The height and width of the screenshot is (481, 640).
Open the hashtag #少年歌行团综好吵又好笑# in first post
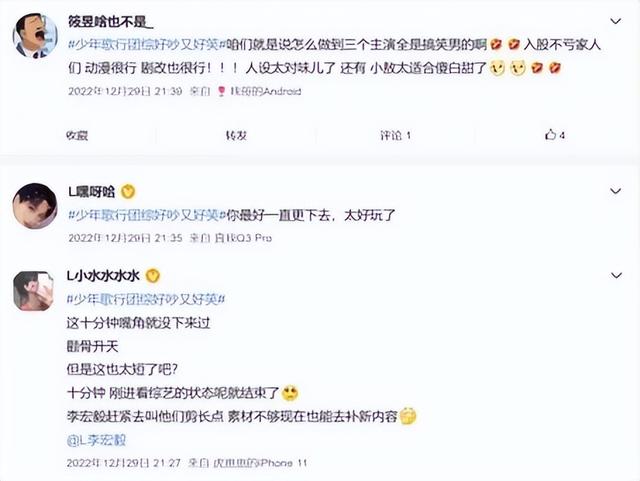147,45
